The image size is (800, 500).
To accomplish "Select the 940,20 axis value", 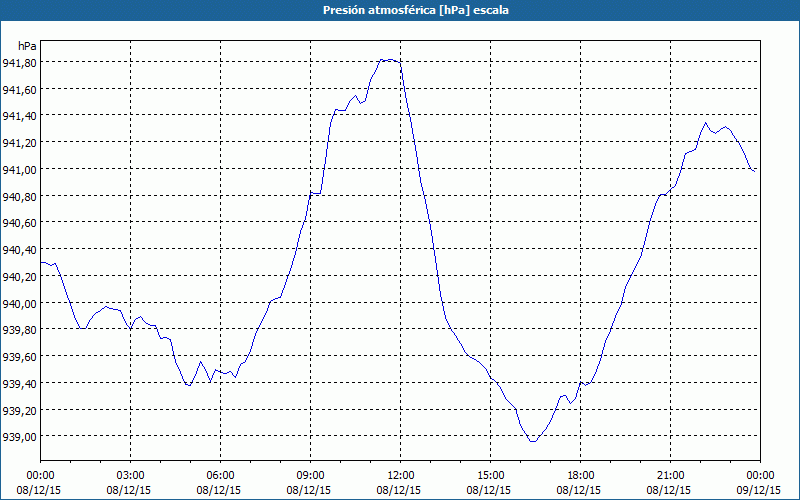I will [x=19, y=277].
